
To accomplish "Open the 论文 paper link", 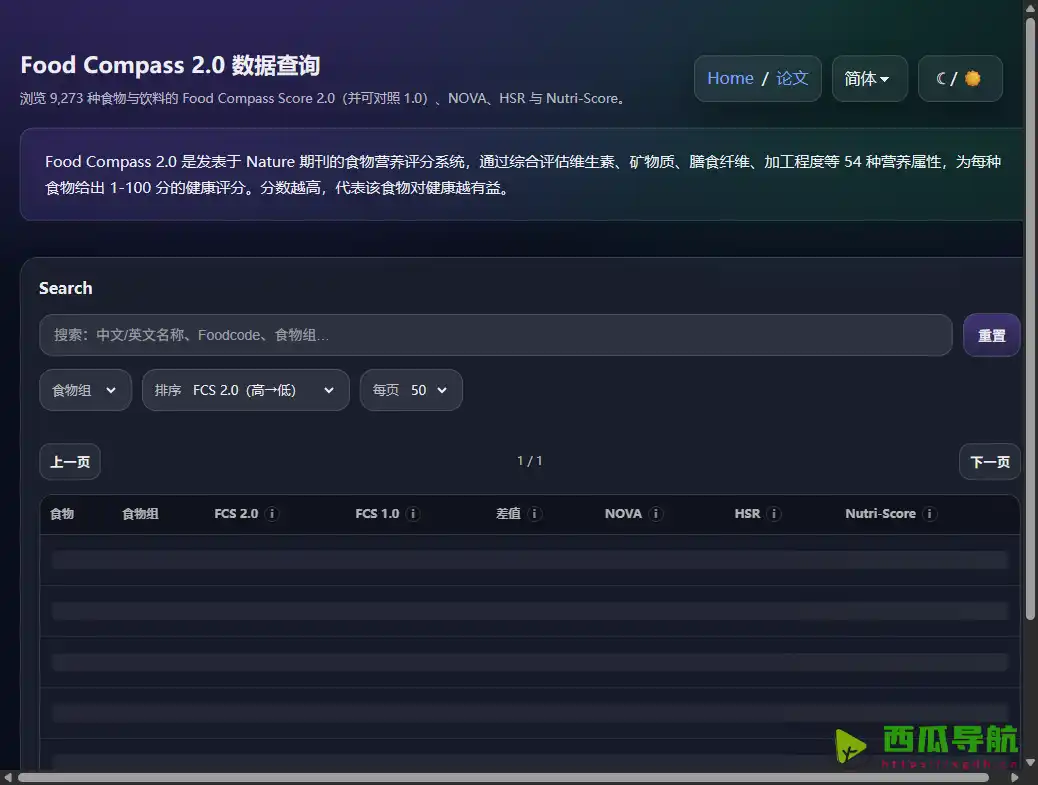I will pyautogui.click(x=792, y=79).
